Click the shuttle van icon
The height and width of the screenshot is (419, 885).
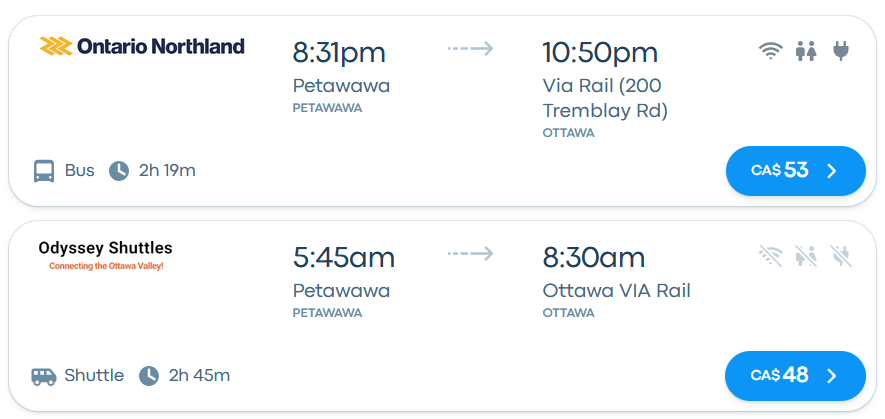click(44, 376)
